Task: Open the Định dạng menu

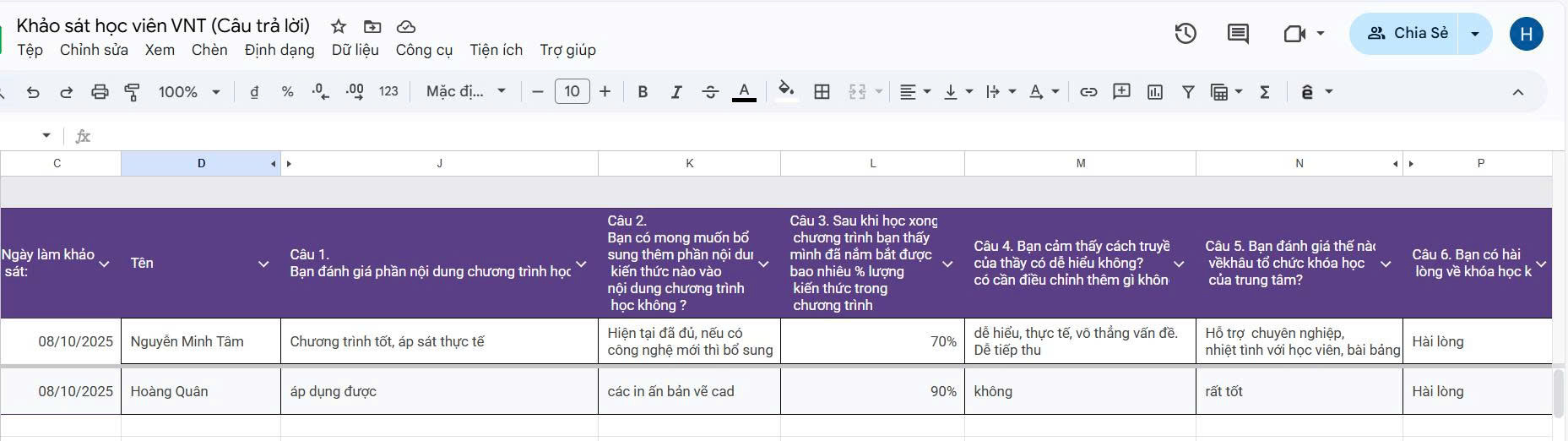Action: point(279,50)
